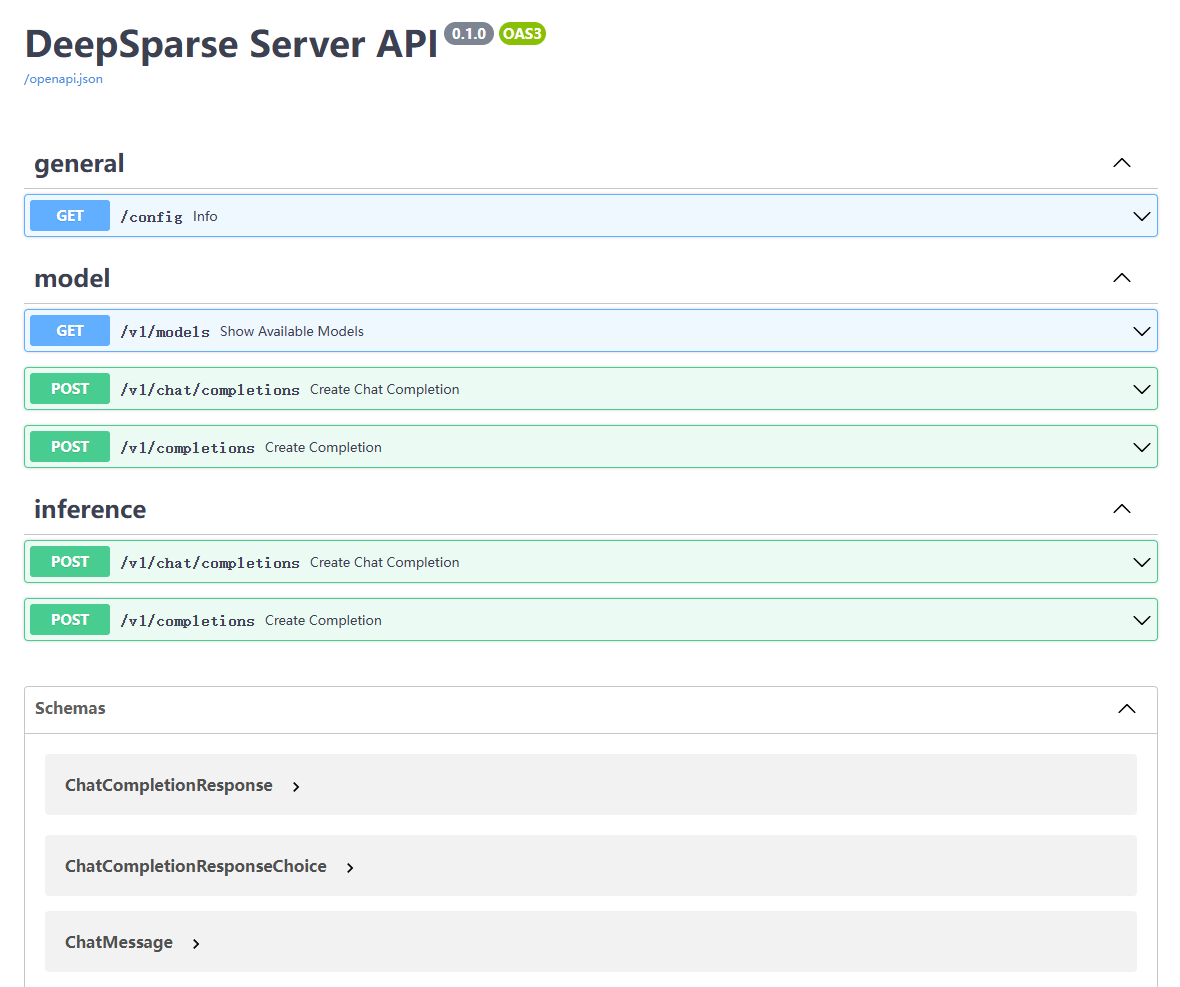This screenshot has width=1180, height=987.
Task: Click POST badge of model chat completions
Action: (x=70, y=389)
